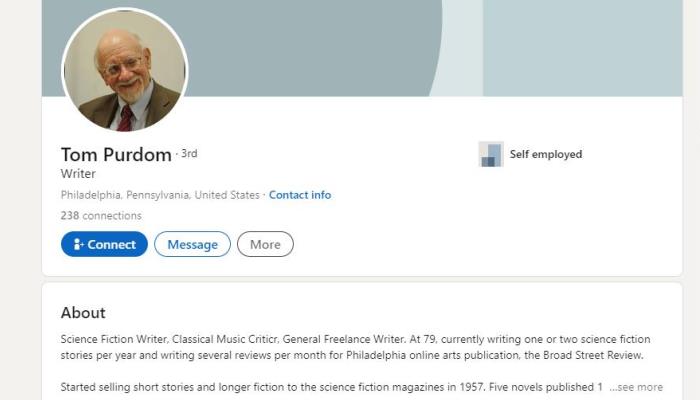Click the Connect button

[104, 244]
